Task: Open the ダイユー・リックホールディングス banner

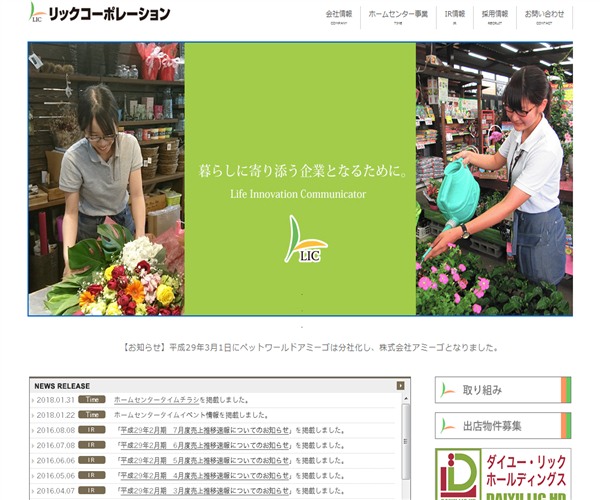Action: [503, 474]
